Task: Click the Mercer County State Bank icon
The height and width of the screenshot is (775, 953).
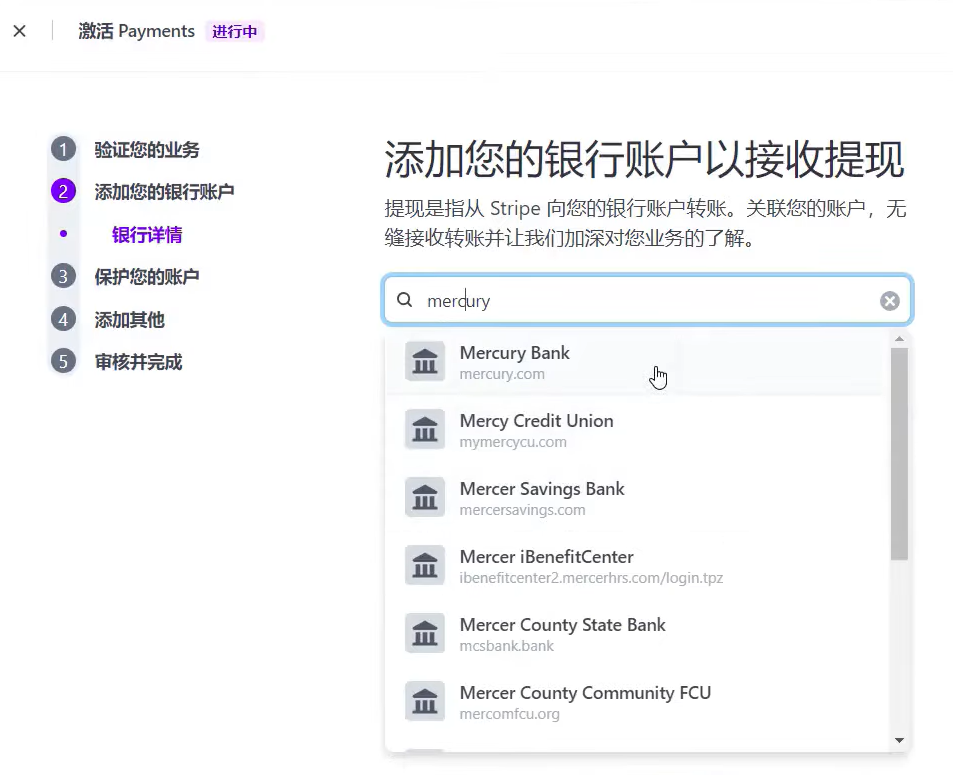Action: coord(425,634)
